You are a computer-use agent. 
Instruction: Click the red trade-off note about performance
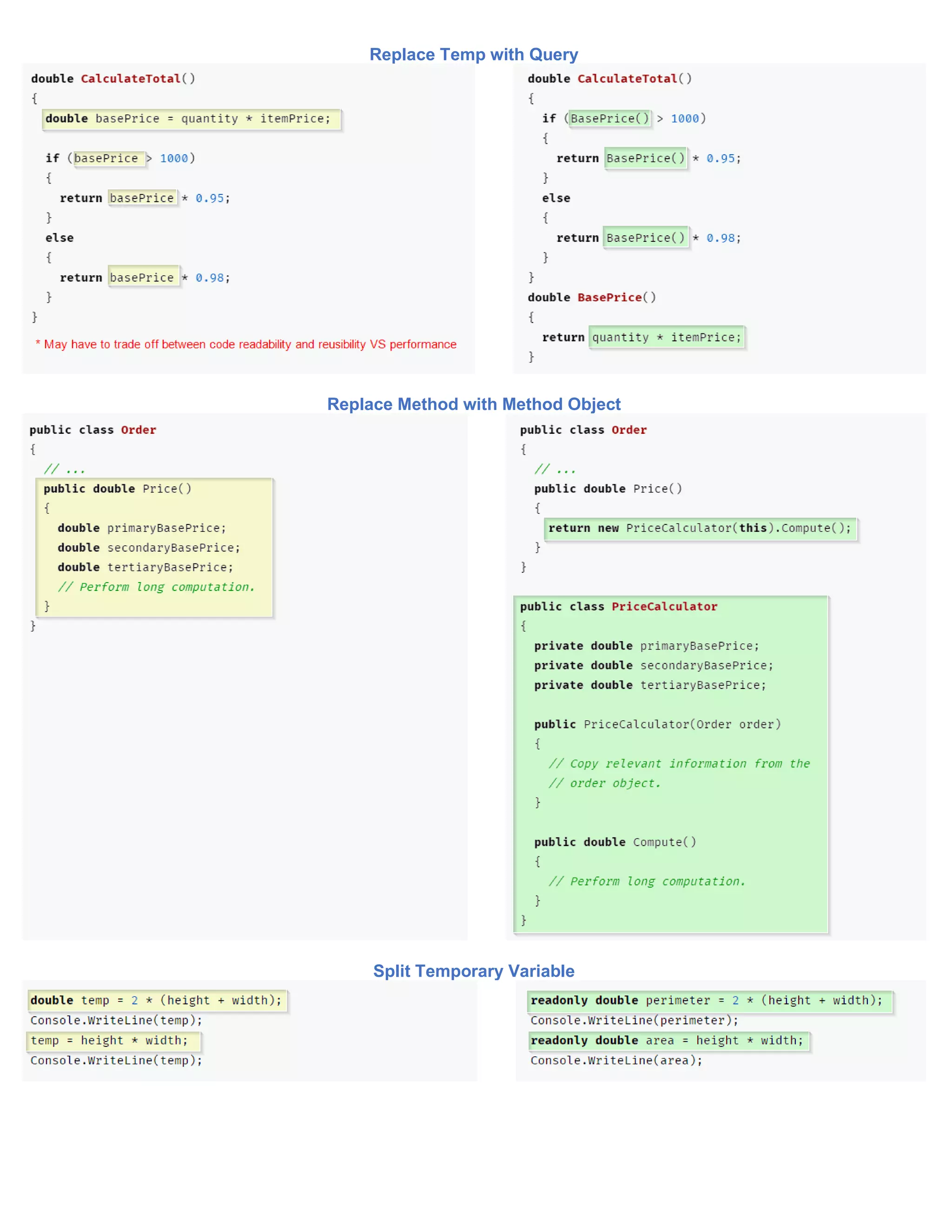click(246, 344)
